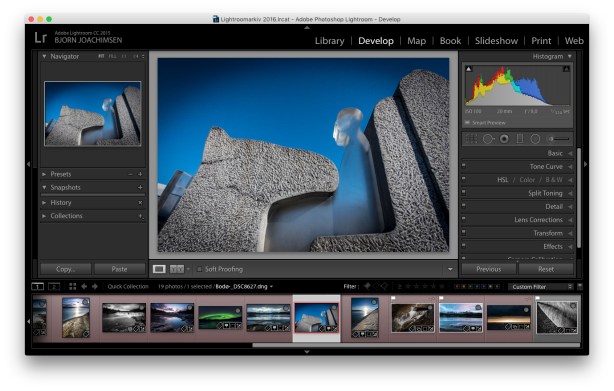Expand the Collections panel

pyautogui.click(x=44, y=216)
